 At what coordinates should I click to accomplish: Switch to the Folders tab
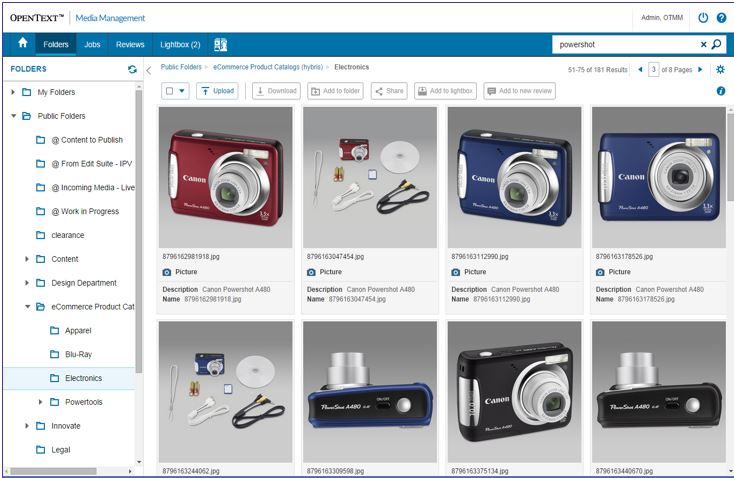pyautogui.click(x=56, y=44)
